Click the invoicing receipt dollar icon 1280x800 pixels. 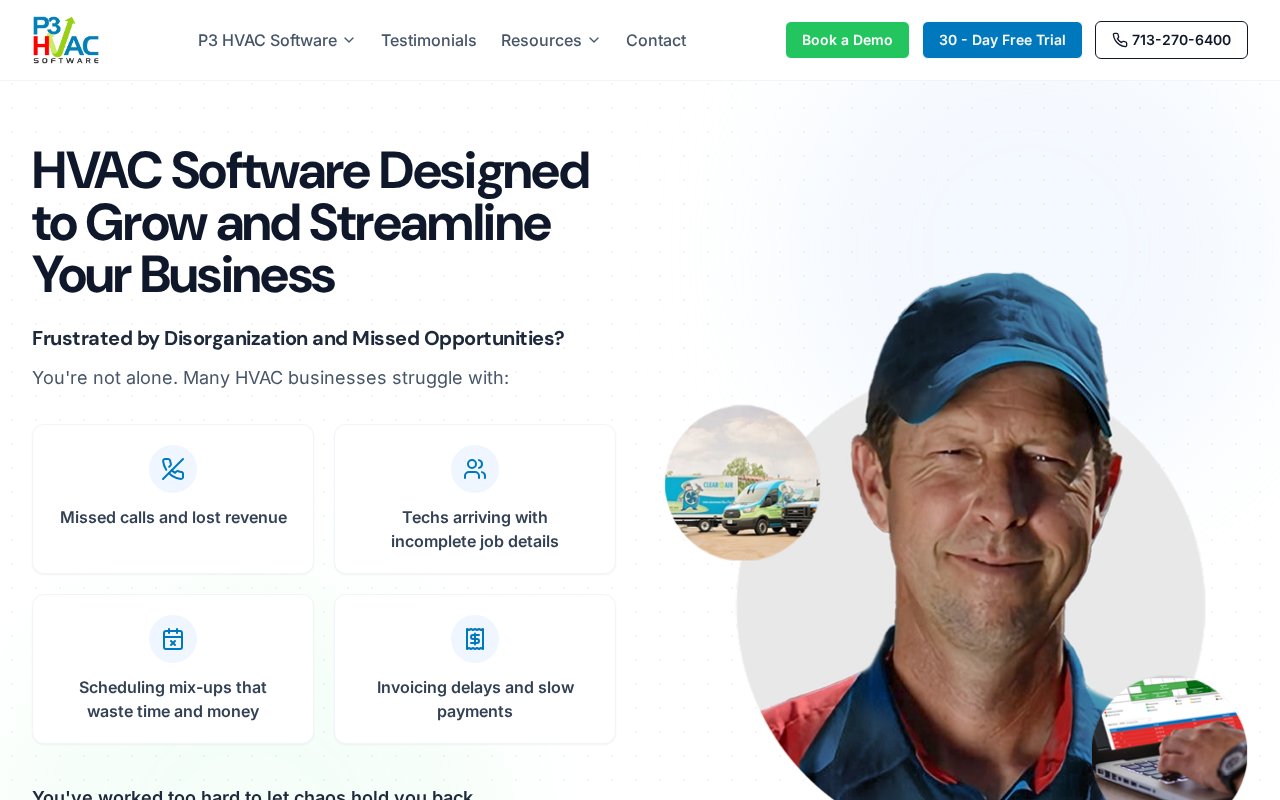tap(475, 639)
